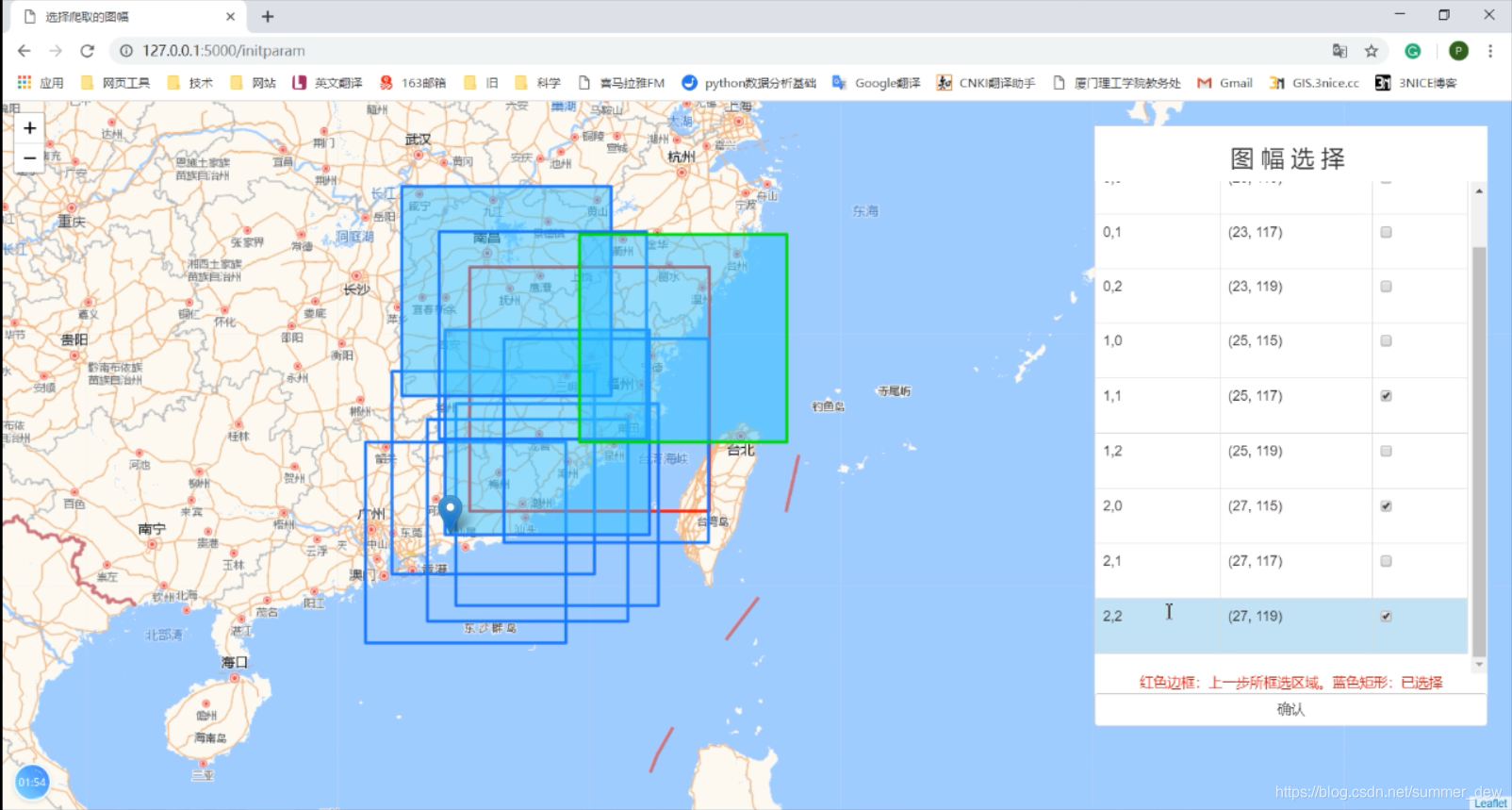Click the site info icon before the URL

point(126,51)
